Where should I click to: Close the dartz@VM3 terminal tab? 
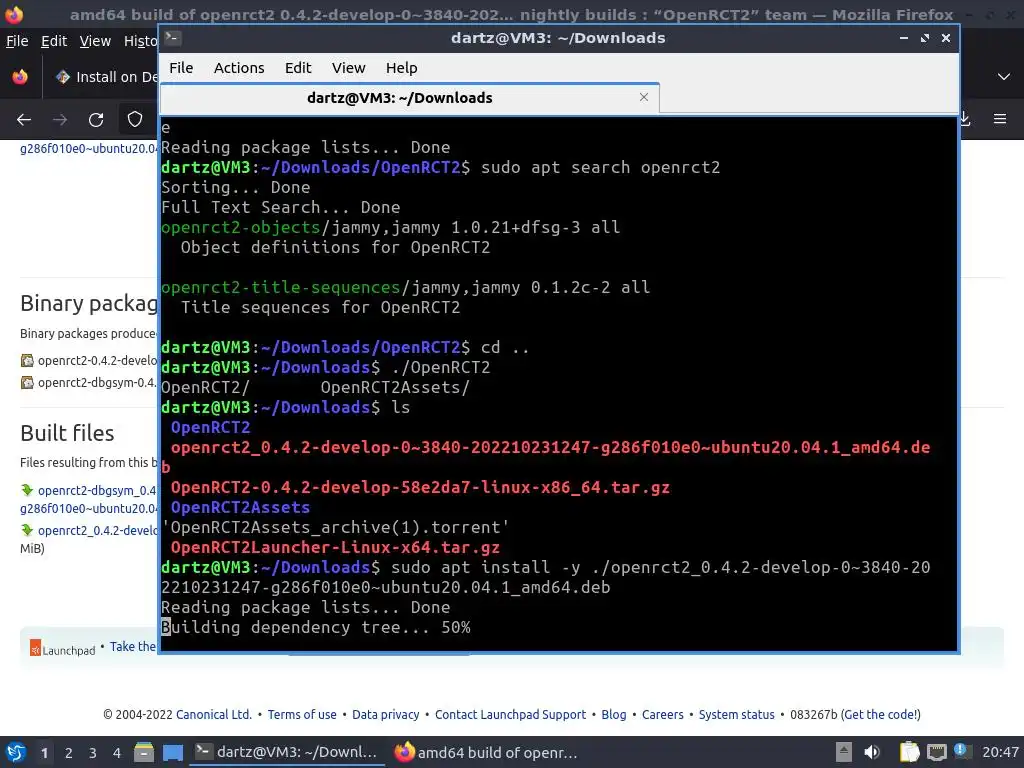pyautogui.click(x=644, y=97)
